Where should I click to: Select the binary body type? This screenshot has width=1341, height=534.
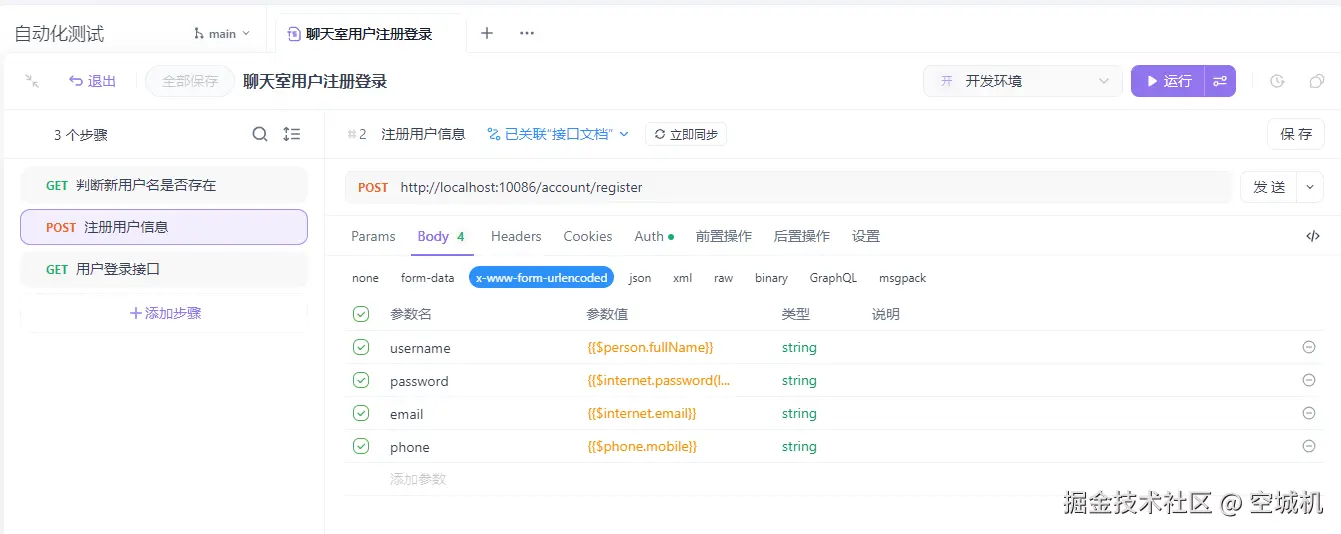coord(771,278)
